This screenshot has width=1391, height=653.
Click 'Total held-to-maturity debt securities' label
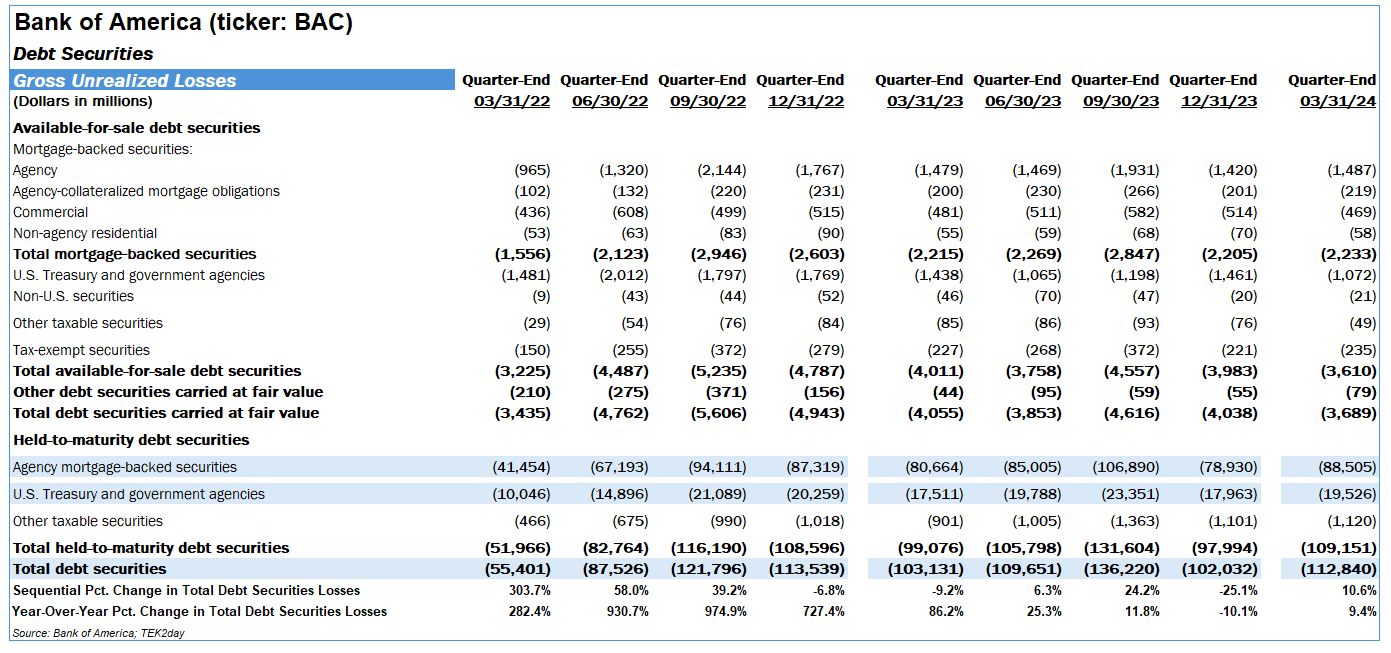coord(151,548)
